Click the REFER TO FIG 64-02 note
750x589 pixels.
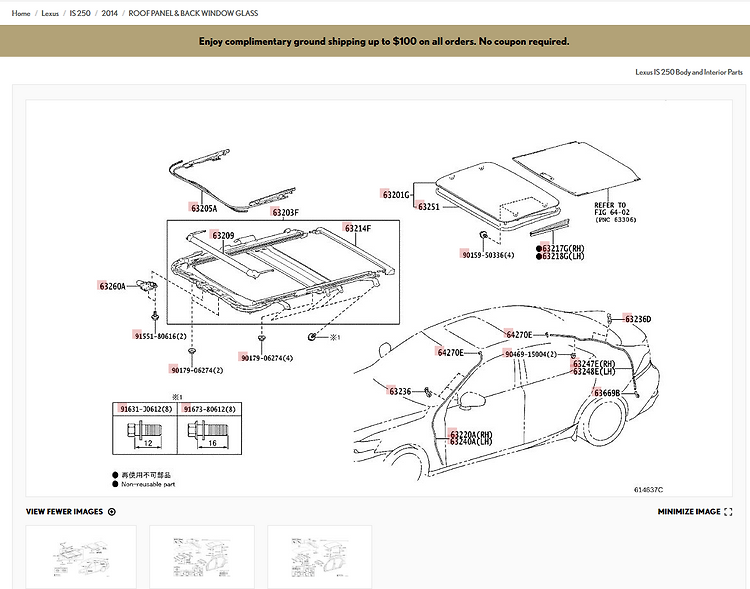(x=616, y=212)
